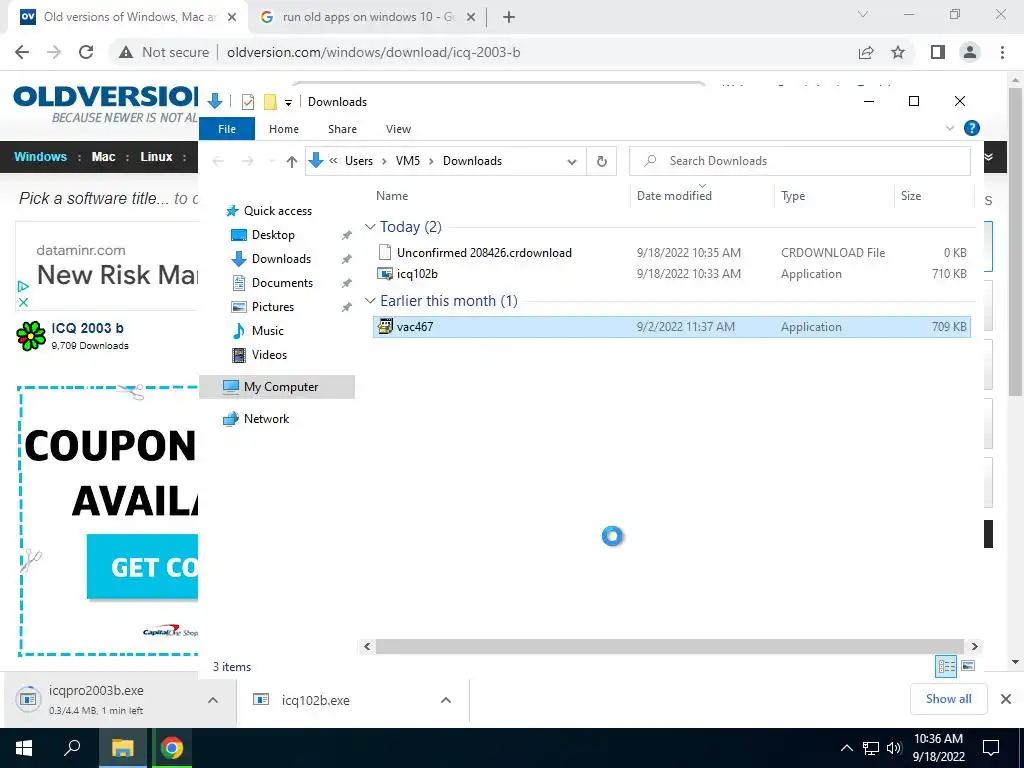Close the Chrome downloads bar
The width and height of the screenshot is (1024, 768).
click(x=1006, y=699)
